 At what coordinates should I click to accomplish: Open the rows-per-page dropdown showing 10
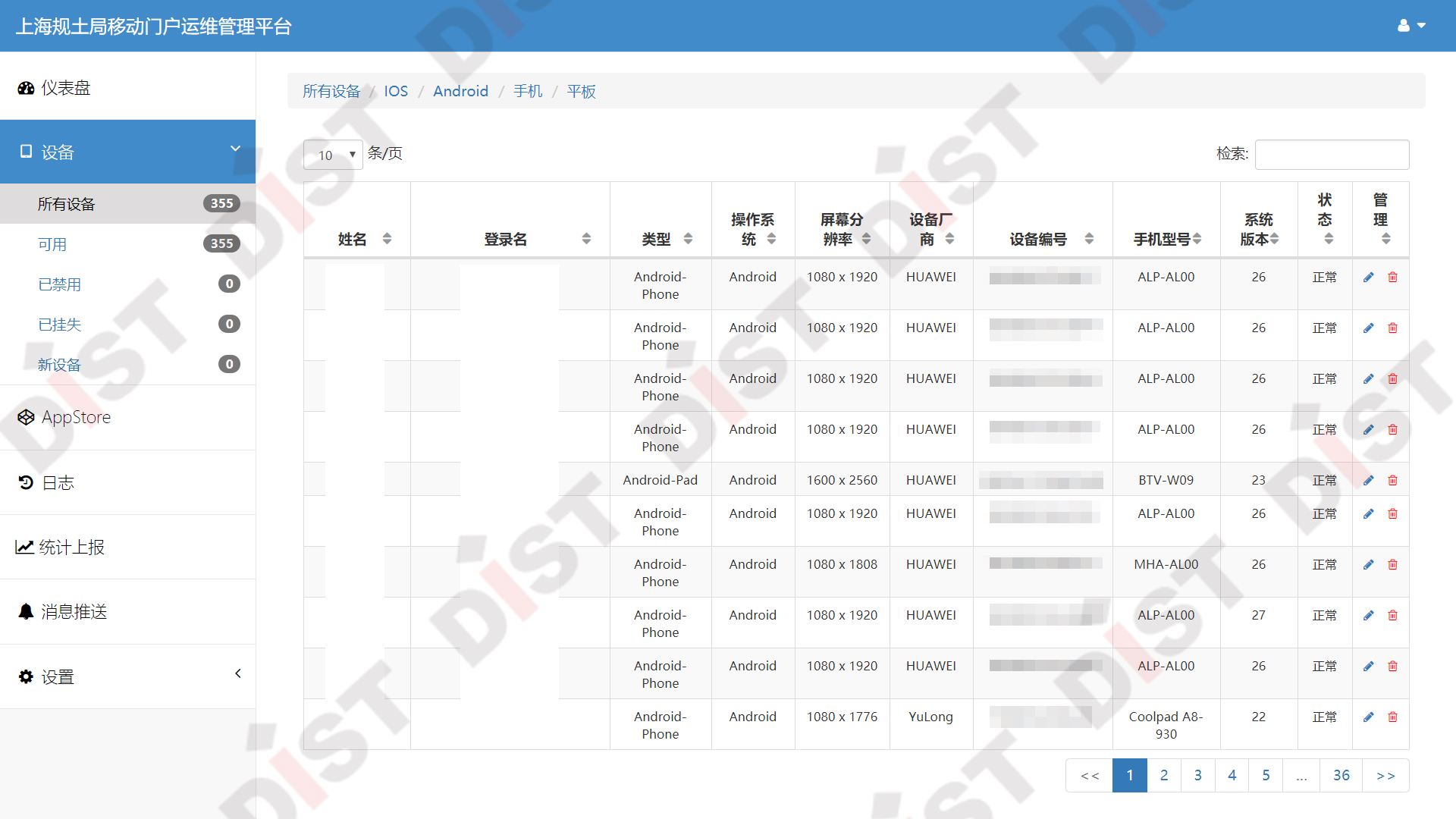(x=333, y=155)
